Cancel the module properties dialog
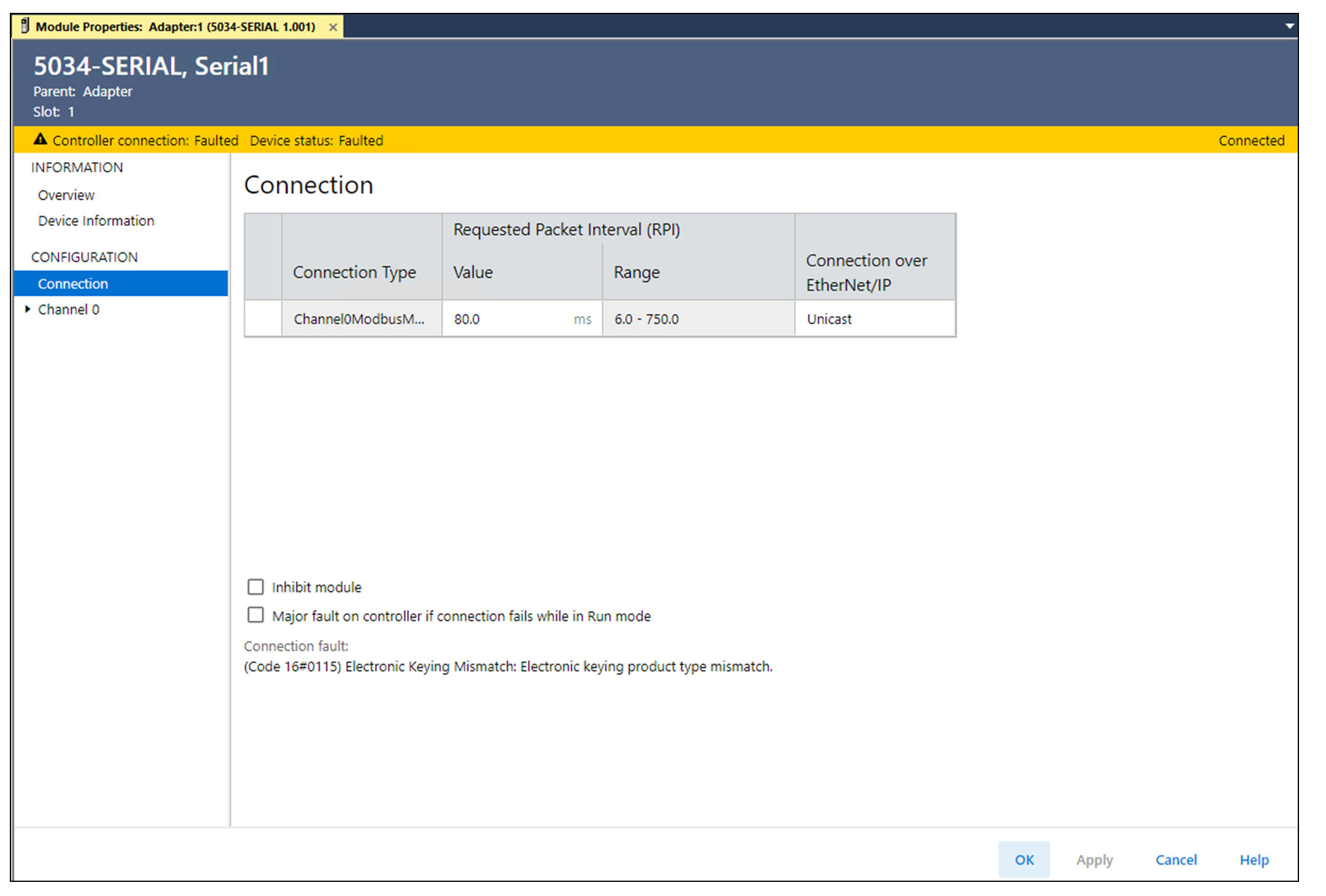 [1176, 859]
